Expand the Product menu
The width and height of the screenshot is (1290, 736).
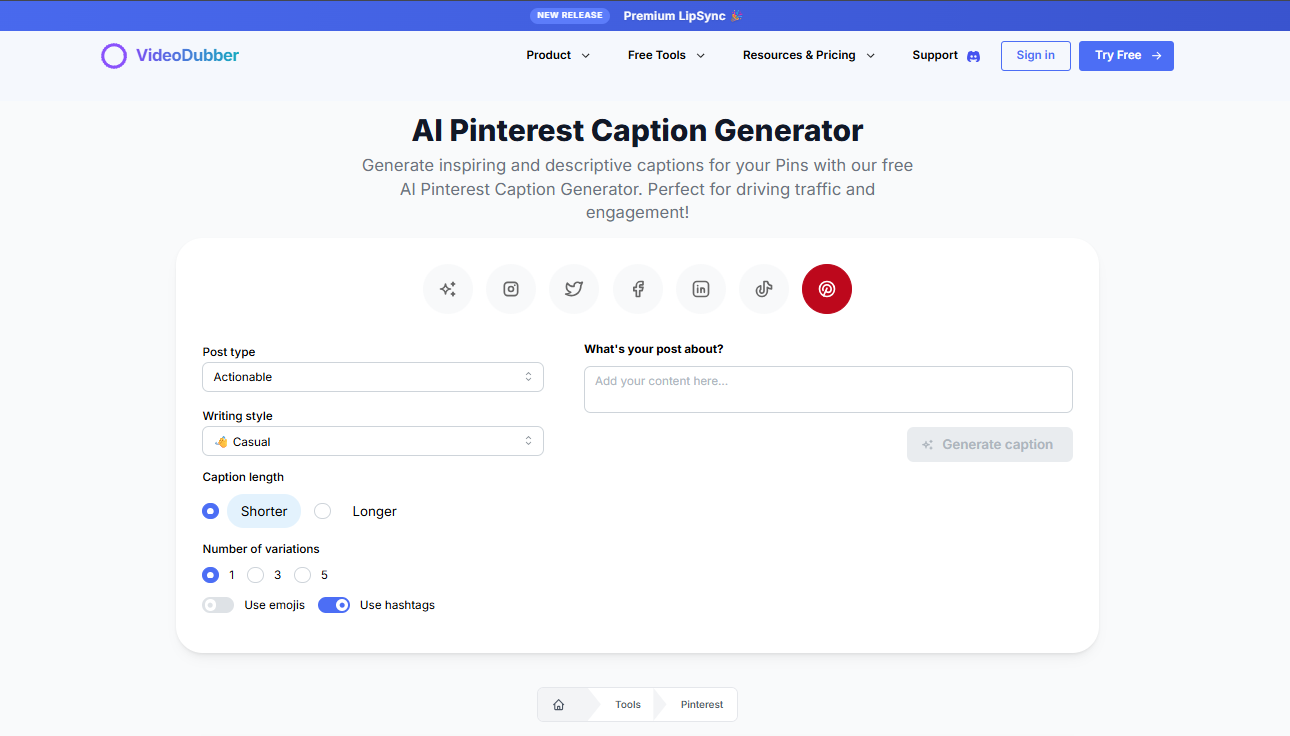(558, 55)
